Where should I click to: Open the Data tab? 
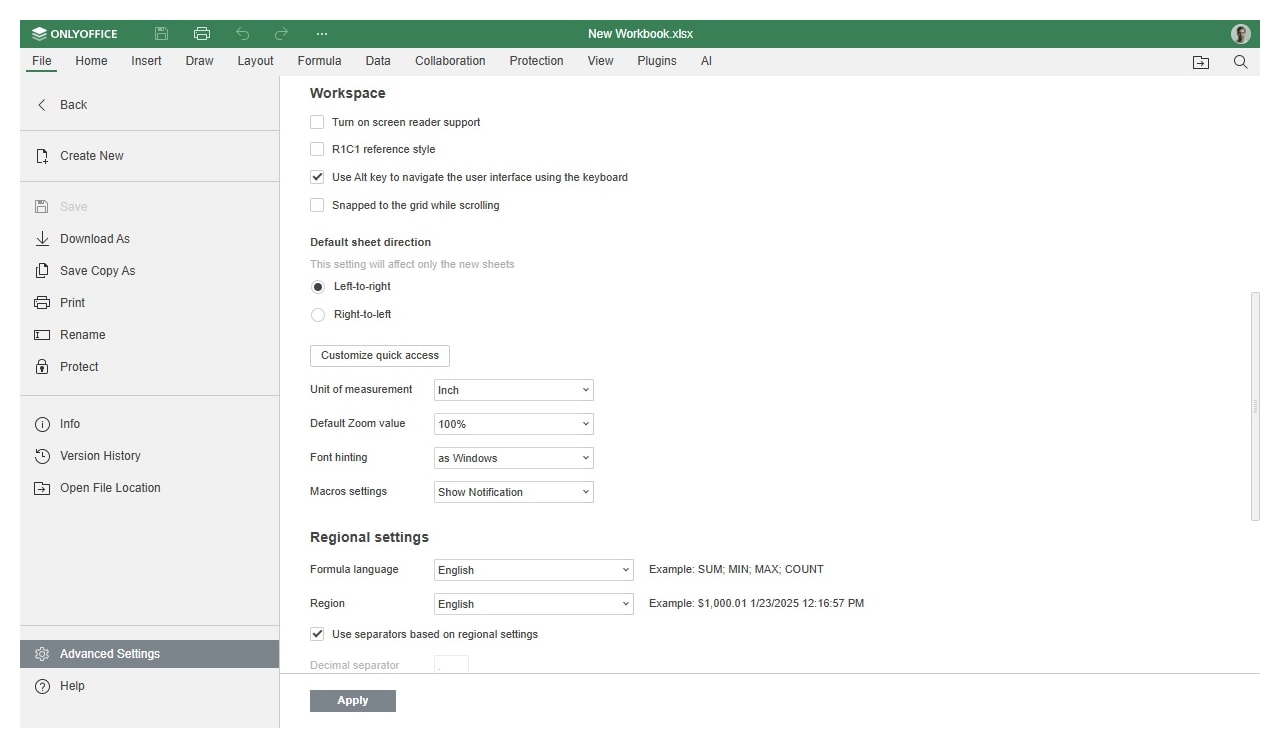(x=378, y=61)
